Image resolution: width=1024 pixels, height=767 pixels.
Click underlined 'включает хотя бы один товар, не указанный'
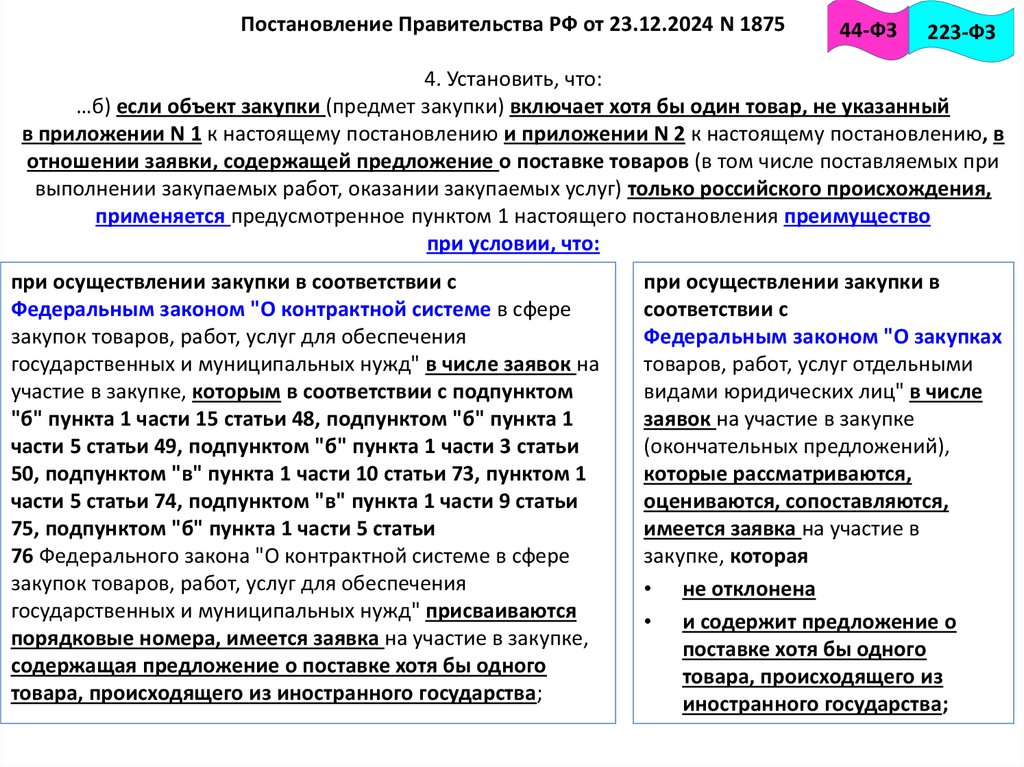pos(729,106)
